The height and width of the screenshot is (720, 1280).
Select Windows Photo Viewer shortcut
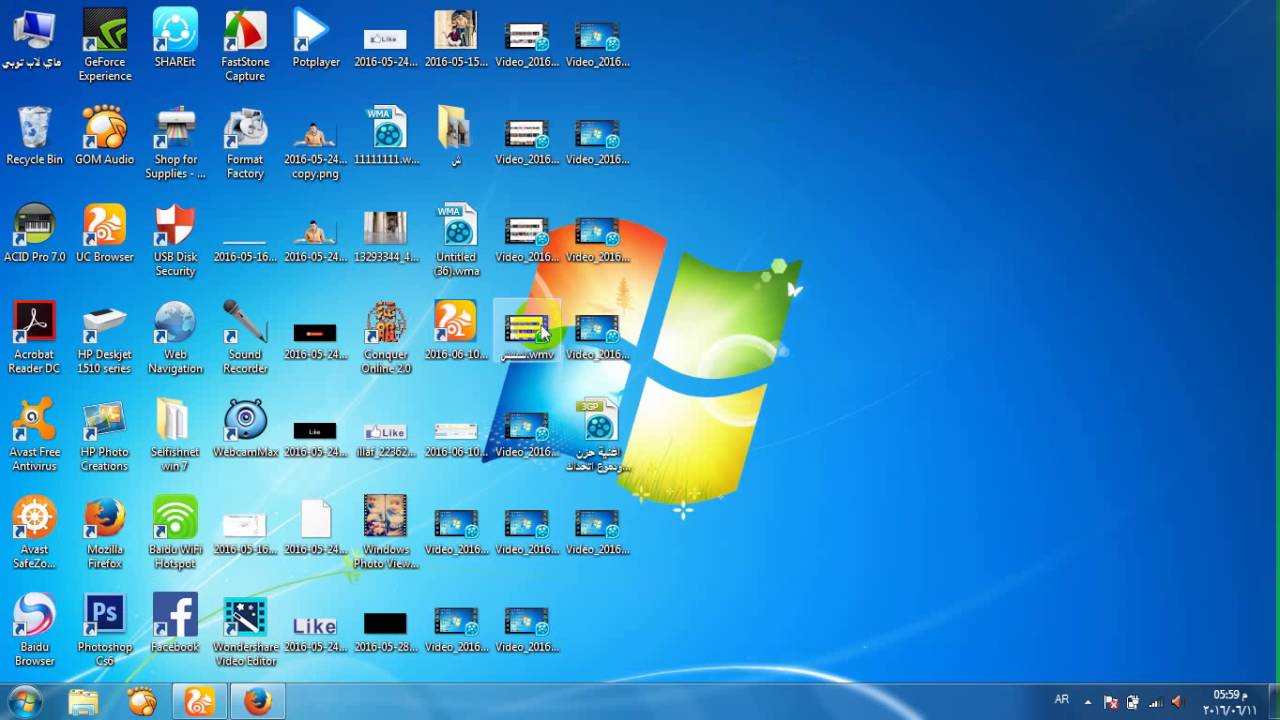pos(386,532)
